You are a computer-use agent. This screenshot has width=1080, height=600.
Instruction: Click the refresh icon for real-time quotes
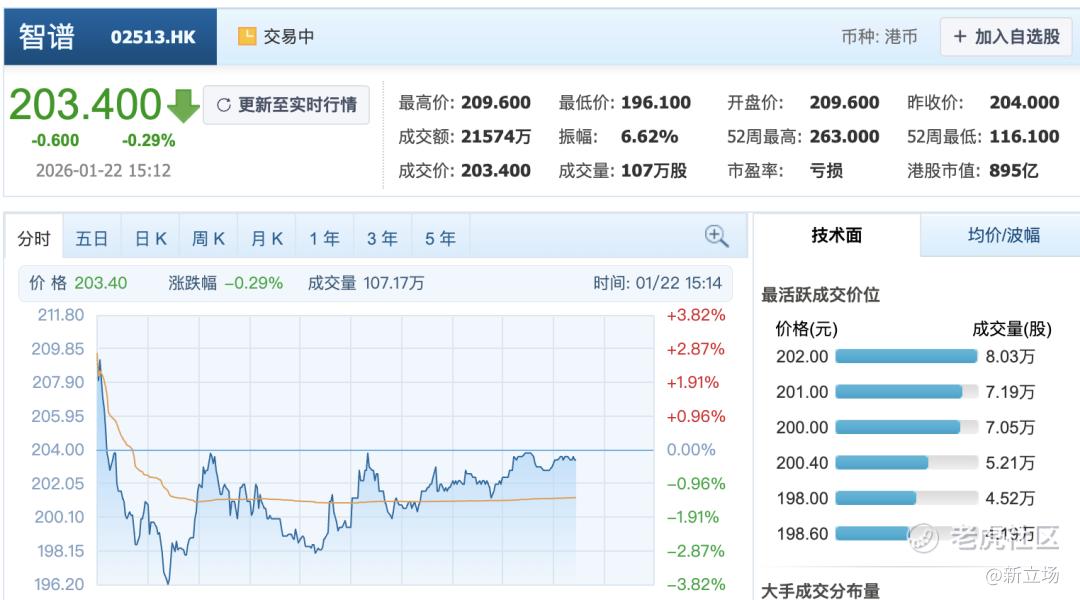[x=223, y=105]
